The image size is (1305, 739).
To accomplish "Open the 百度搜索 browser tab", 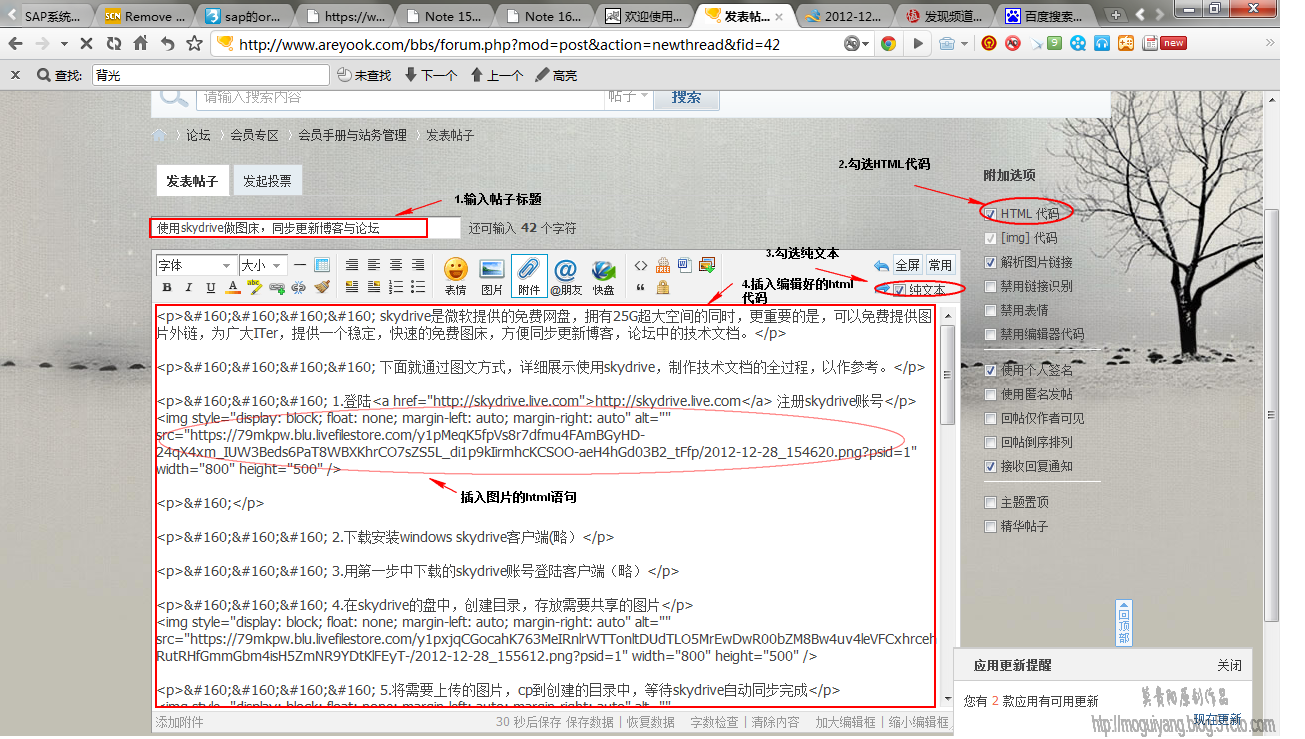I will [1045, 16].
